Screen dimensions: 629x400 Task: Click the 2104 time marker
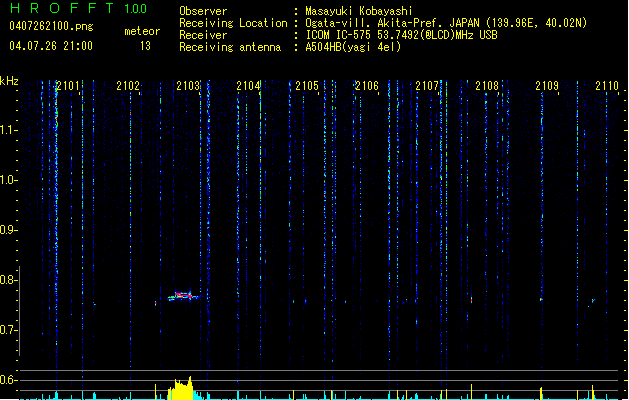(x=248, y=86)
